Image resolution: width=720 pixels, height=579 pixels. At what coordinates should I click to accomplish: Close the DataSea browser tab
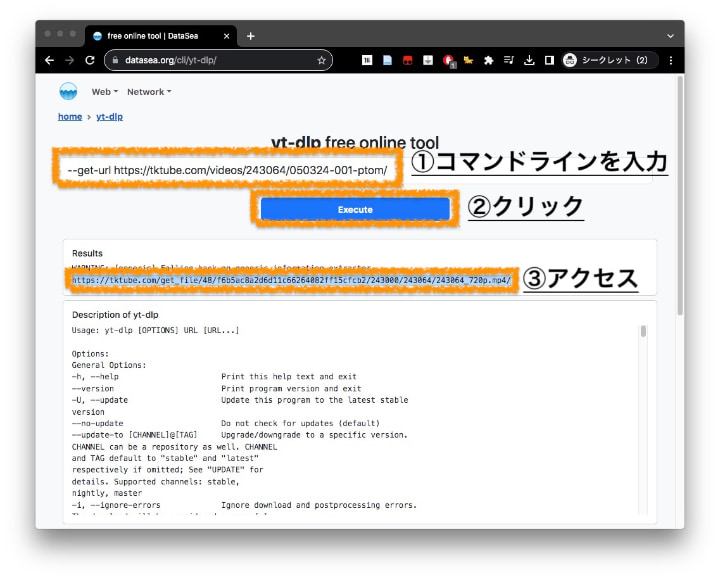click(227, 36)
